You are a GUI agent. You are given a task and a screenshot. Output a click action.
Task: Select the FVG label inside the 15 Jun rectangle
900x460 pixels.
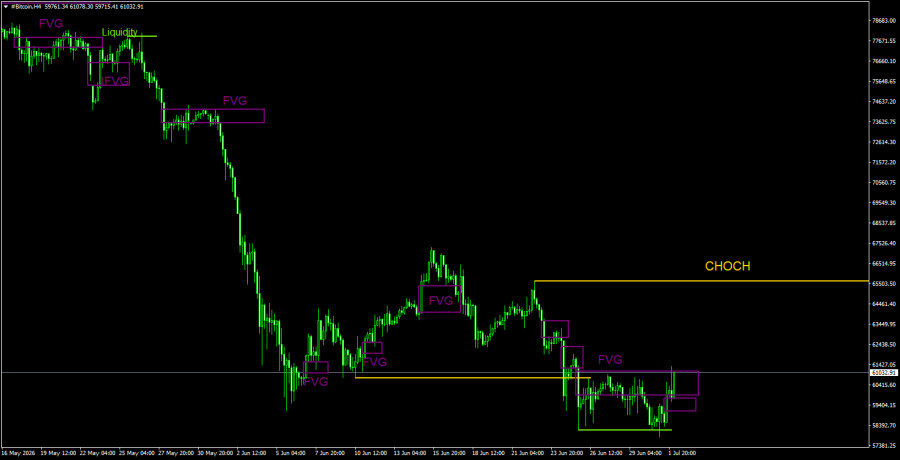pos(441,300)
